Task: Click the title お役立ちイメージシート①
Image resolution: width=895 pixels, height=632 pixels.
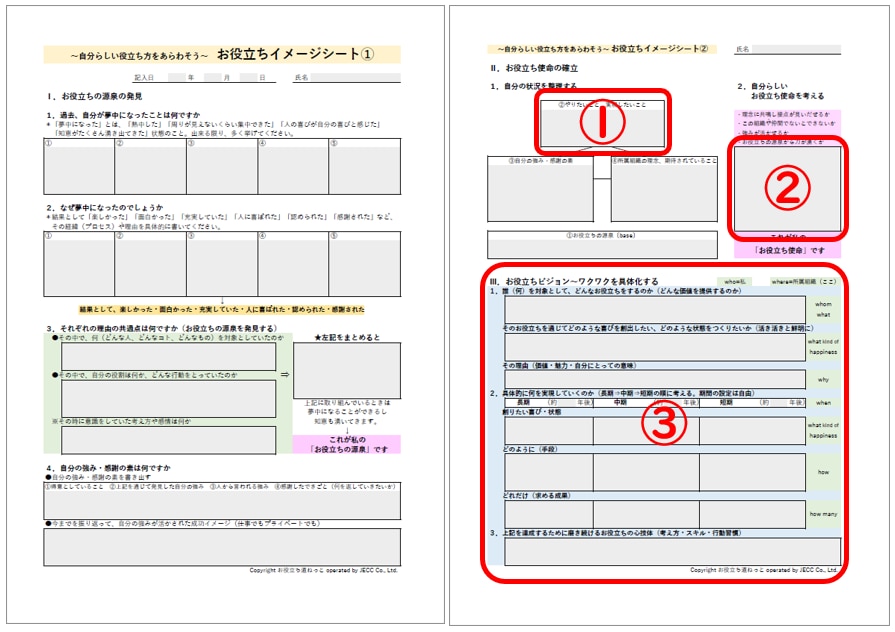Action: (295, 54)
